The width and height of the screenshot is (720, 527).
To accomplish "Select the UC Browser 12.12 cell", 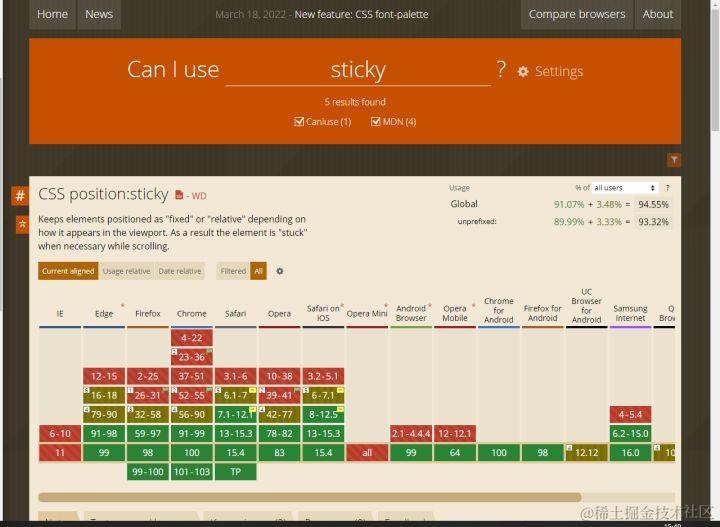I will (586, 453).
